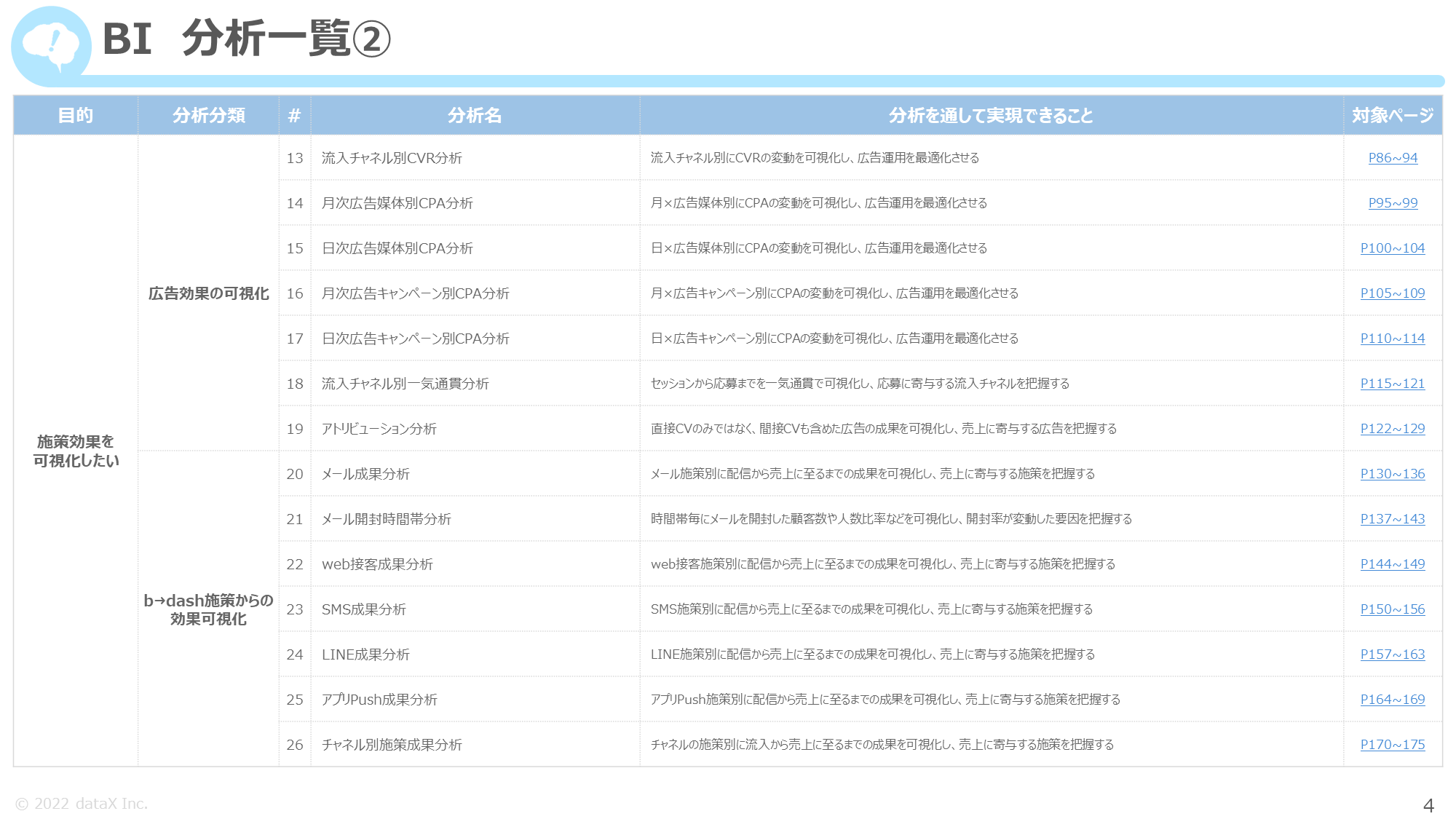
Task: Select the b→dash施策からの効果可視化 category cell
Action: pos(208,609)
